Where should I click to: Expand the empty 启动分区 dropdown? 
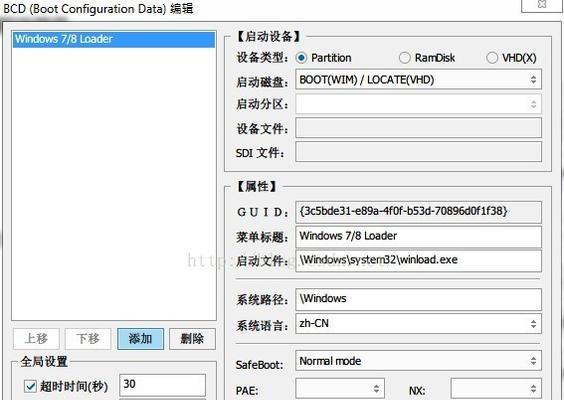418,104
